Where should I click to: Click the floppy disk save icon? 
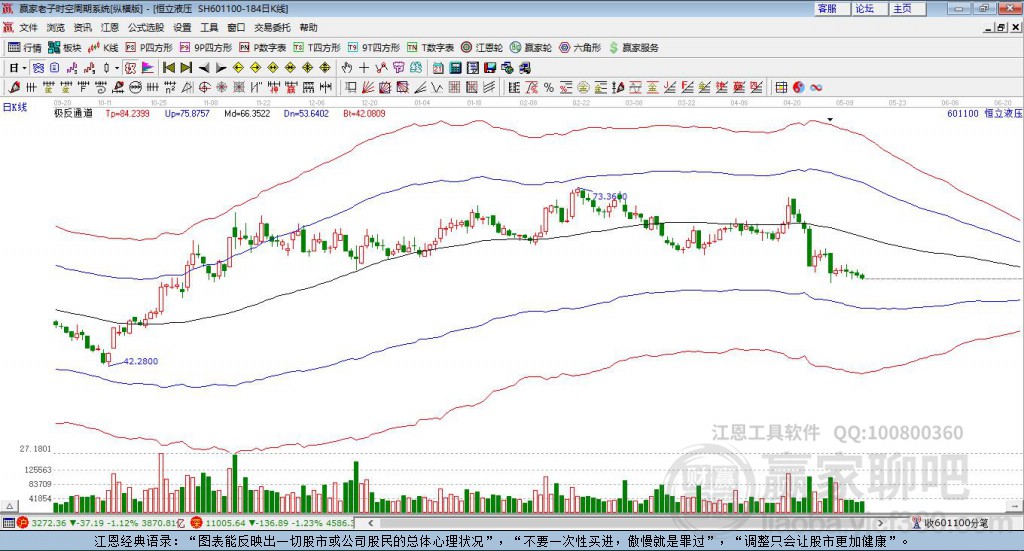490,68
